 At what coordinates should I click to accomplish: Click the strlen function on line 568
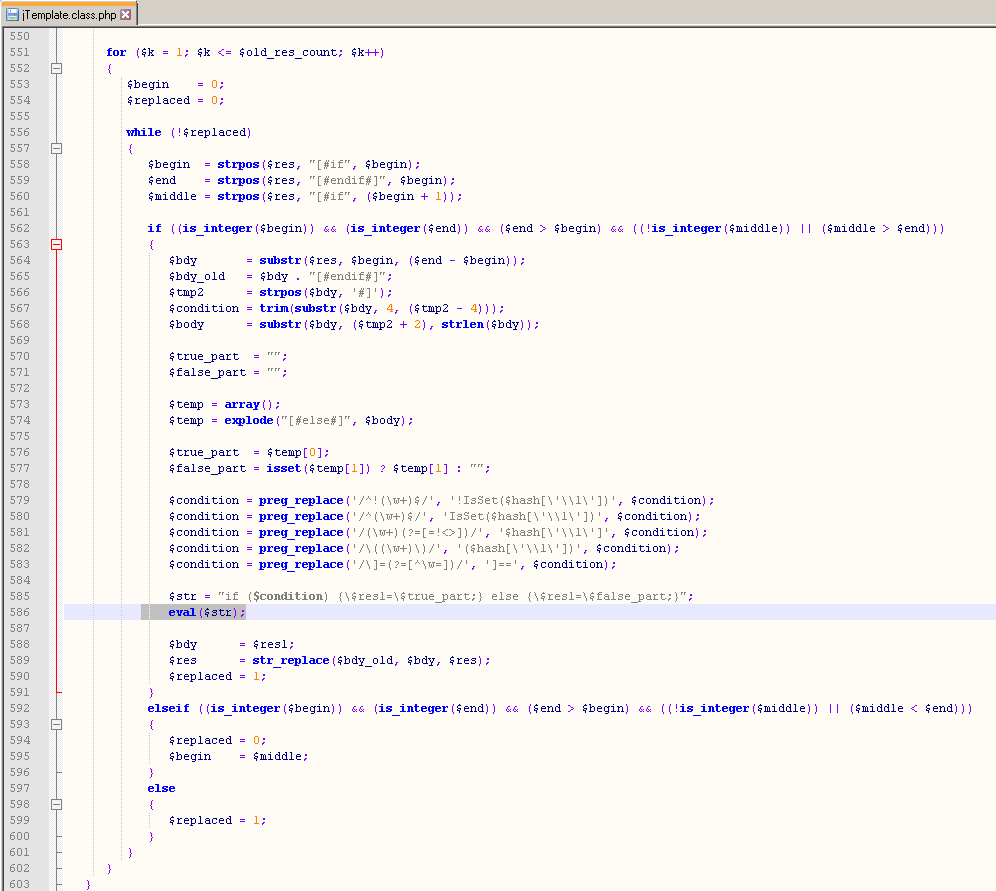pyautogui.click(x=461, y=324)
